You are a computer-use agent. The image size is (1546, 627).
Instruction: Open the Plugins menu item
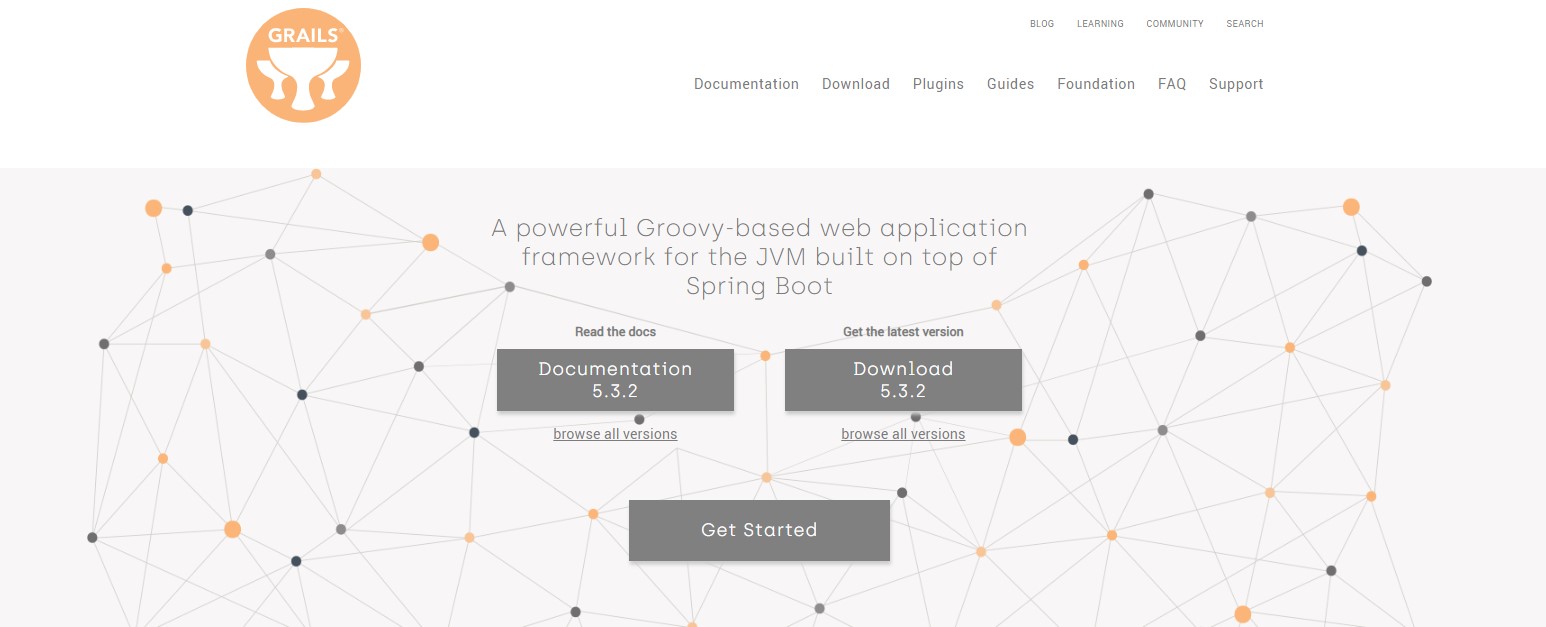click(938, 84)
